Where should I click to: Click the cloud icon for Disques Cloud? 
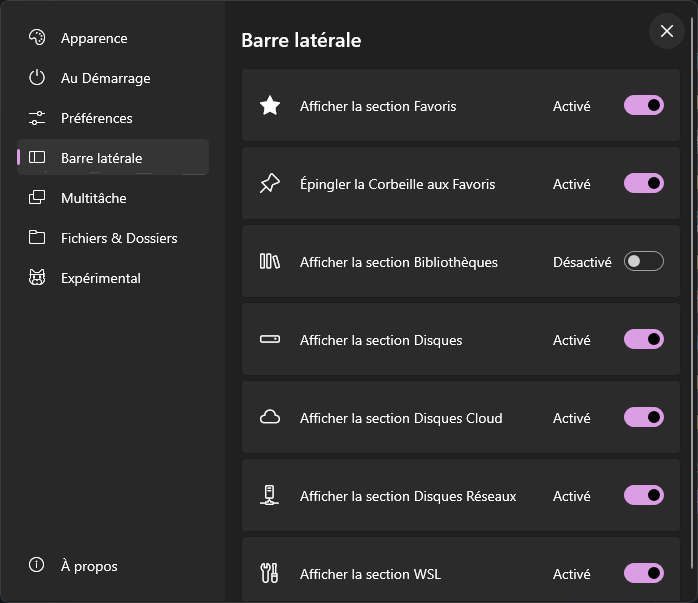point(270,417)
